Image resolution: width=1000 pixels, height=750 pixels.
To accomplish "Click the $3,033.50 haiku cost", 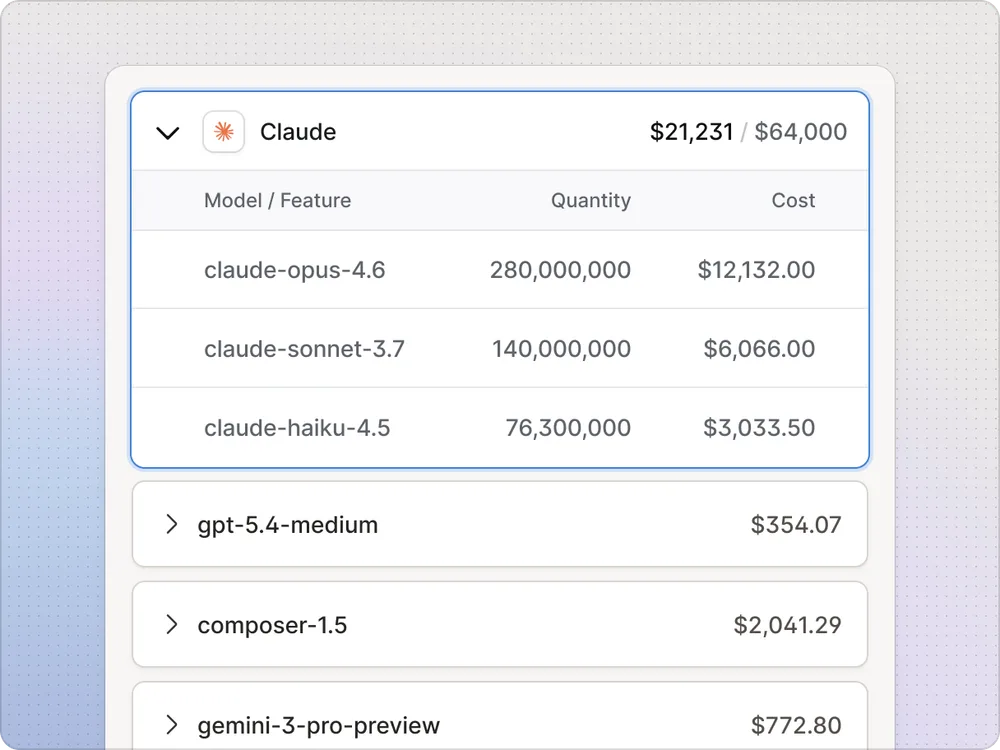I will [759, 427].
